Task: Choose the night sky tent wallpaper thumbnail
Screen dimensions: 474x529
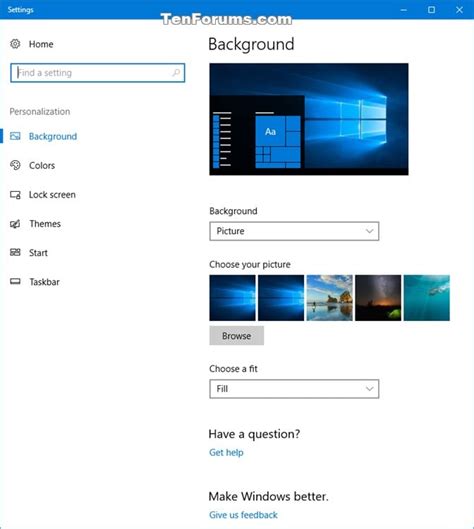Action: [x=378, y=298]
